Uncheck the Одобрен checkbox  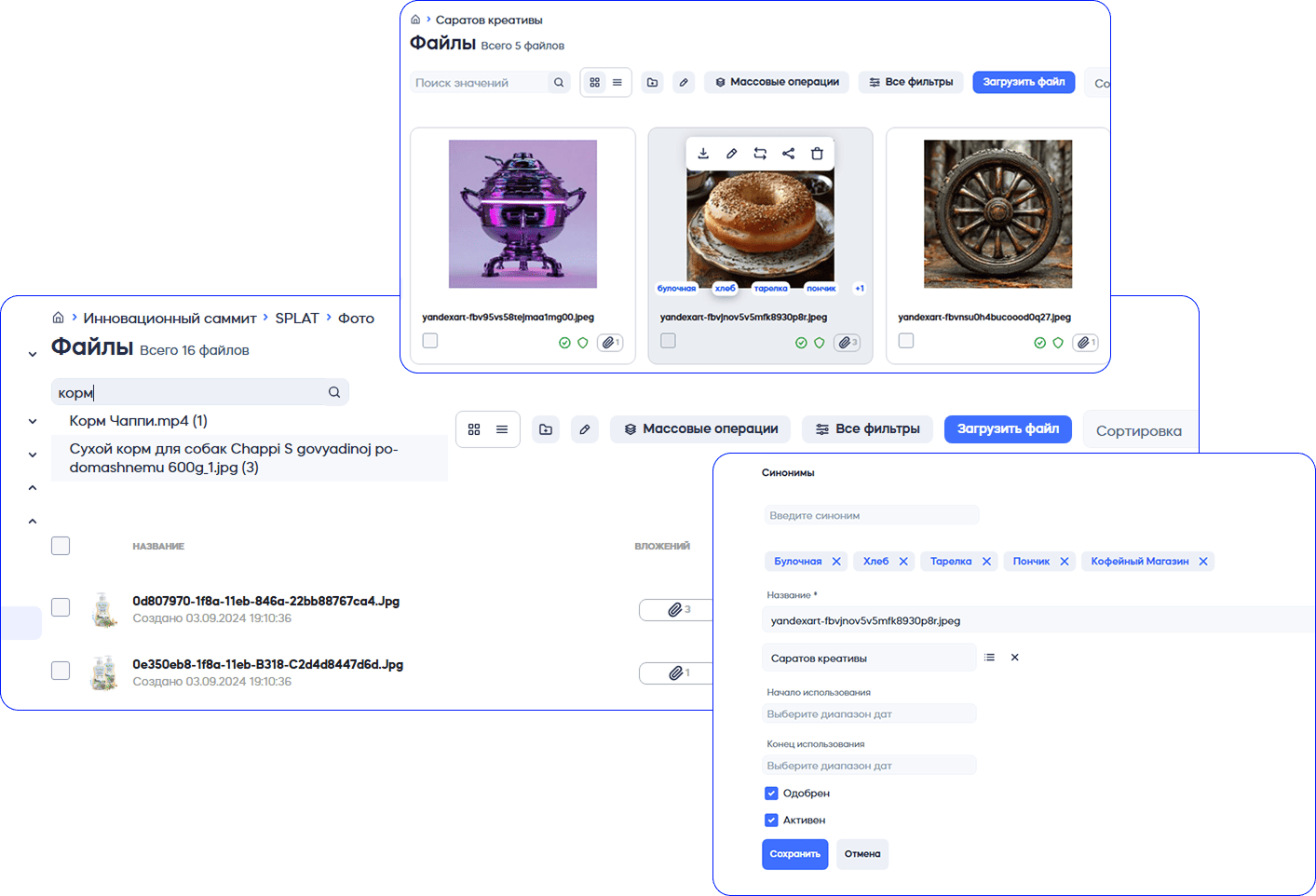pyautogui.click(x=771, y=794)
